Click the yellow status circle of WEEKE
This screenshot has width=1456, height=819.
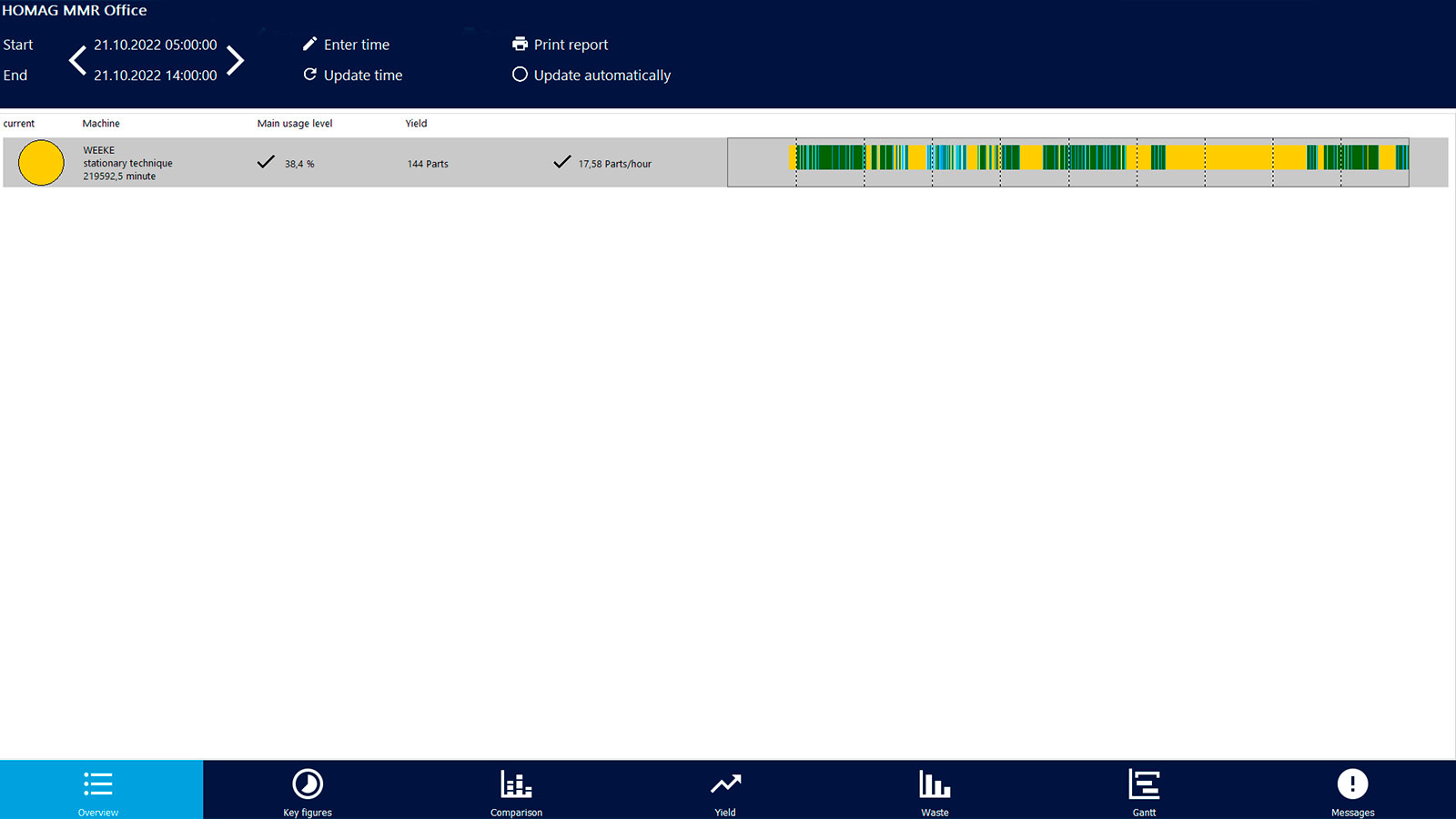tap(41, 163)
